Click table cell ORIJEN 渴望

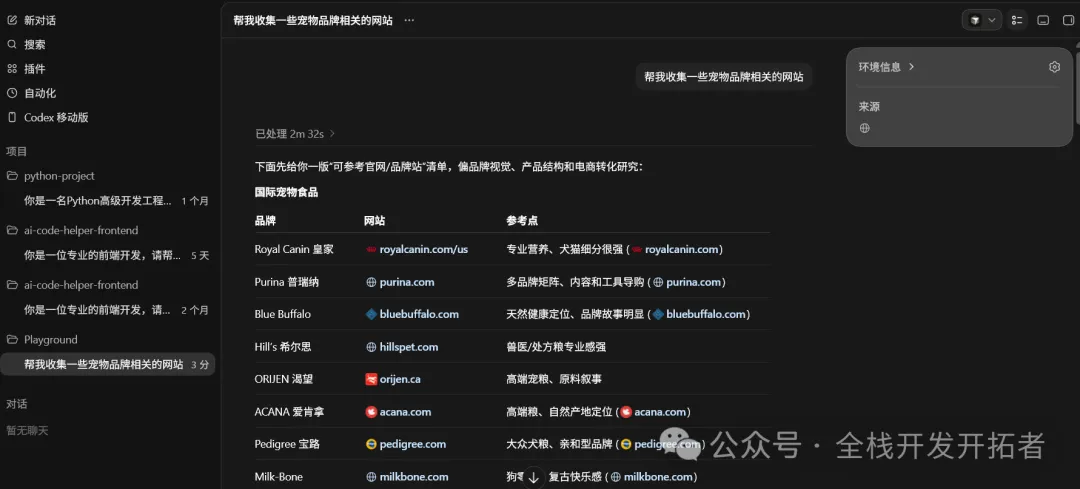284,379
